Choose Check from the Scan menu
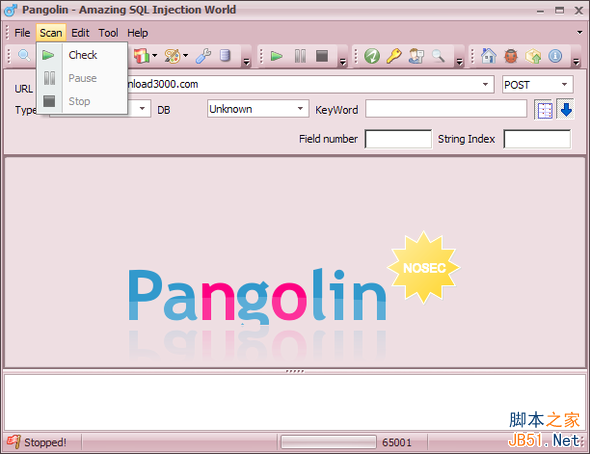Viewport: 590px width, 454px height. [82, 55]
